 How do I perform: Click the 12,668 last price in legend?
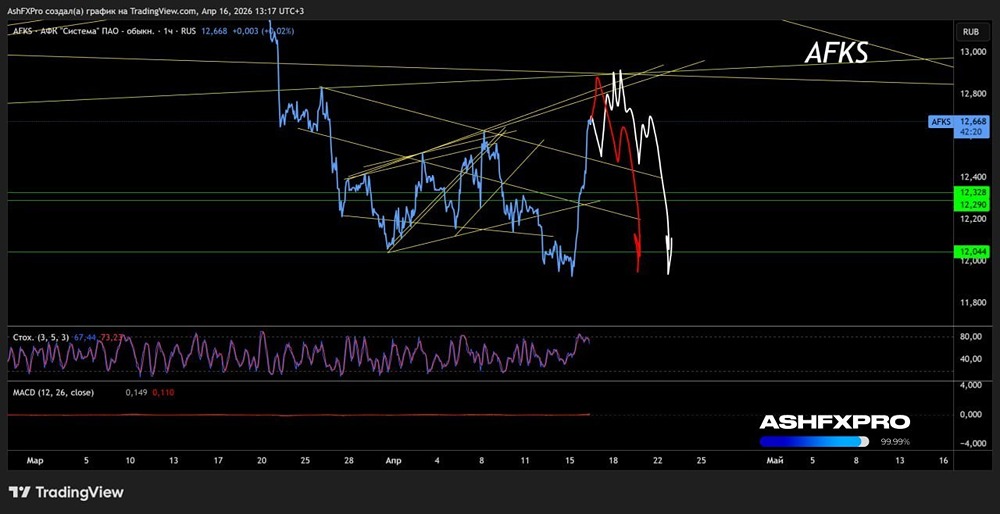pos(212,31)
